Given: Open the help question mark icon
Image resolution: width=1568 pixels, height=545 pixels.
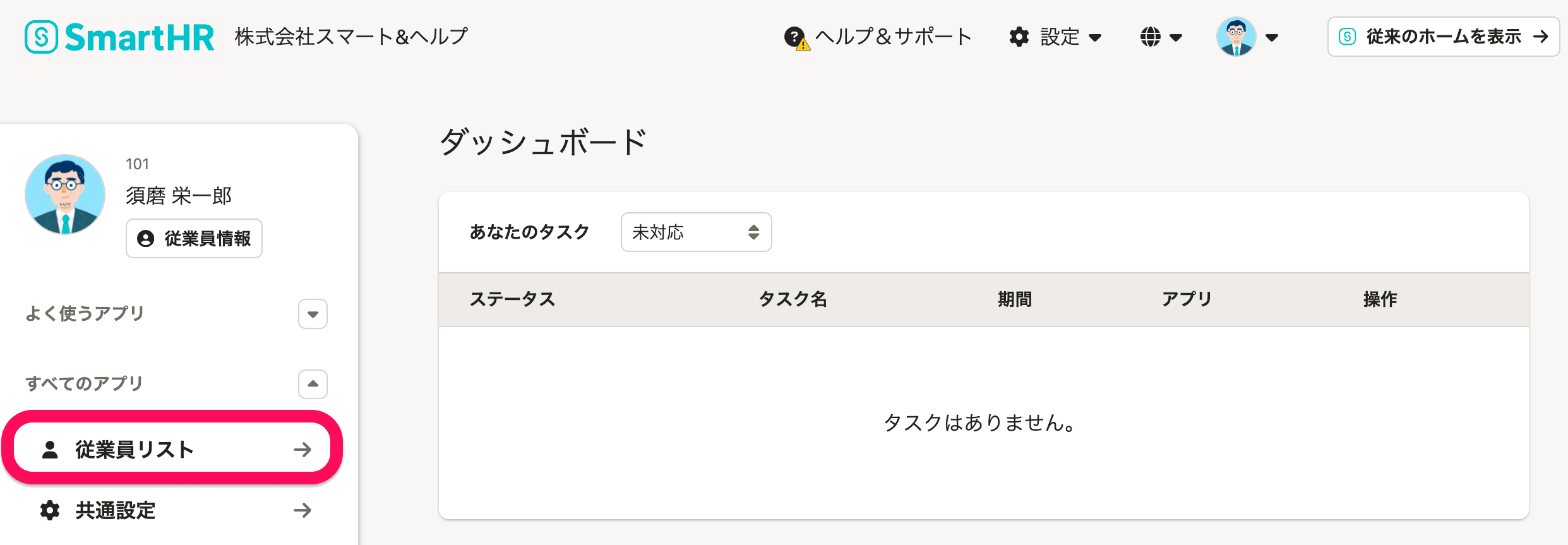Looking at the screenshot, I should coord(796,37).
